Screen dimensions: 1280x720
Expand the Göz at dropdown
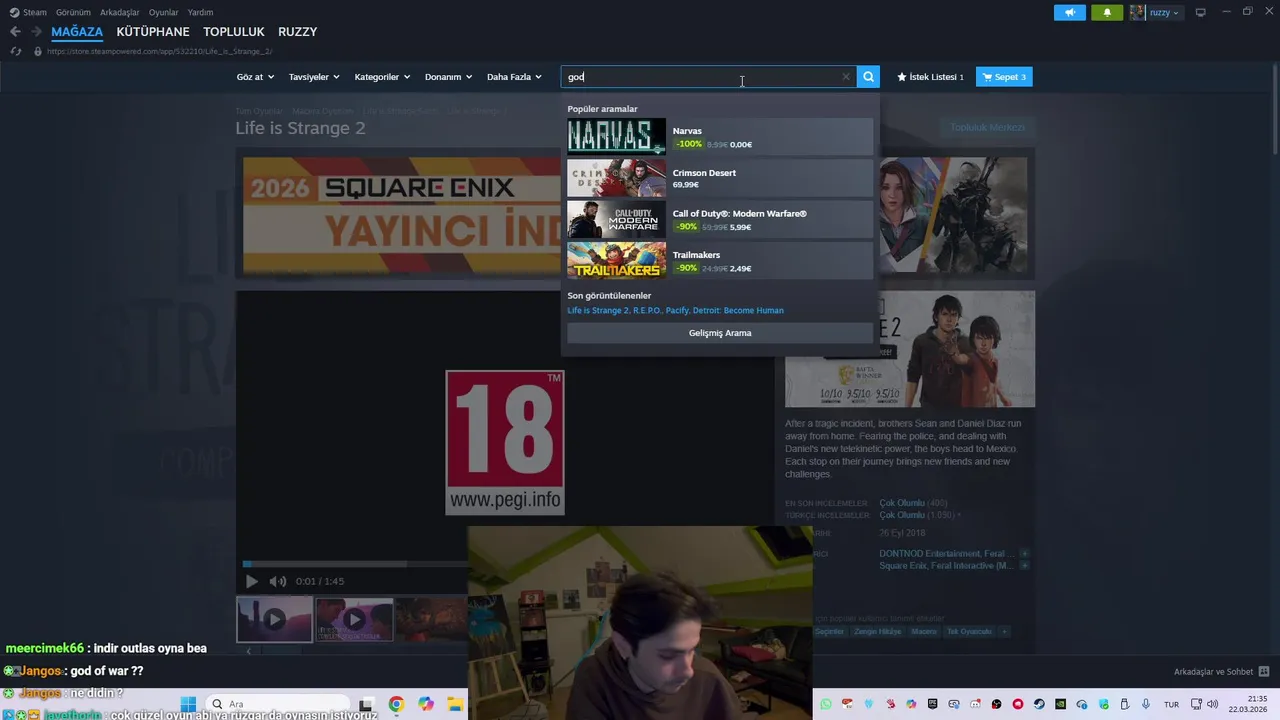[x=255, y=77]
